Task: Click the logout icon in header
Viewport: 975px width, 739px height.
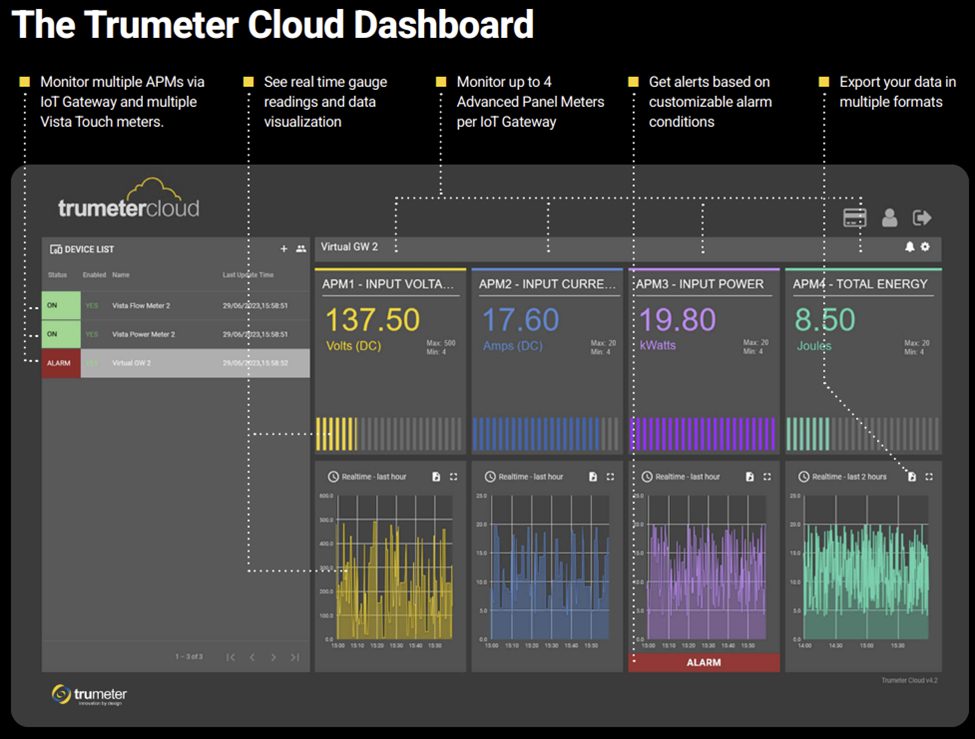Action: click(x=922, y=218)
